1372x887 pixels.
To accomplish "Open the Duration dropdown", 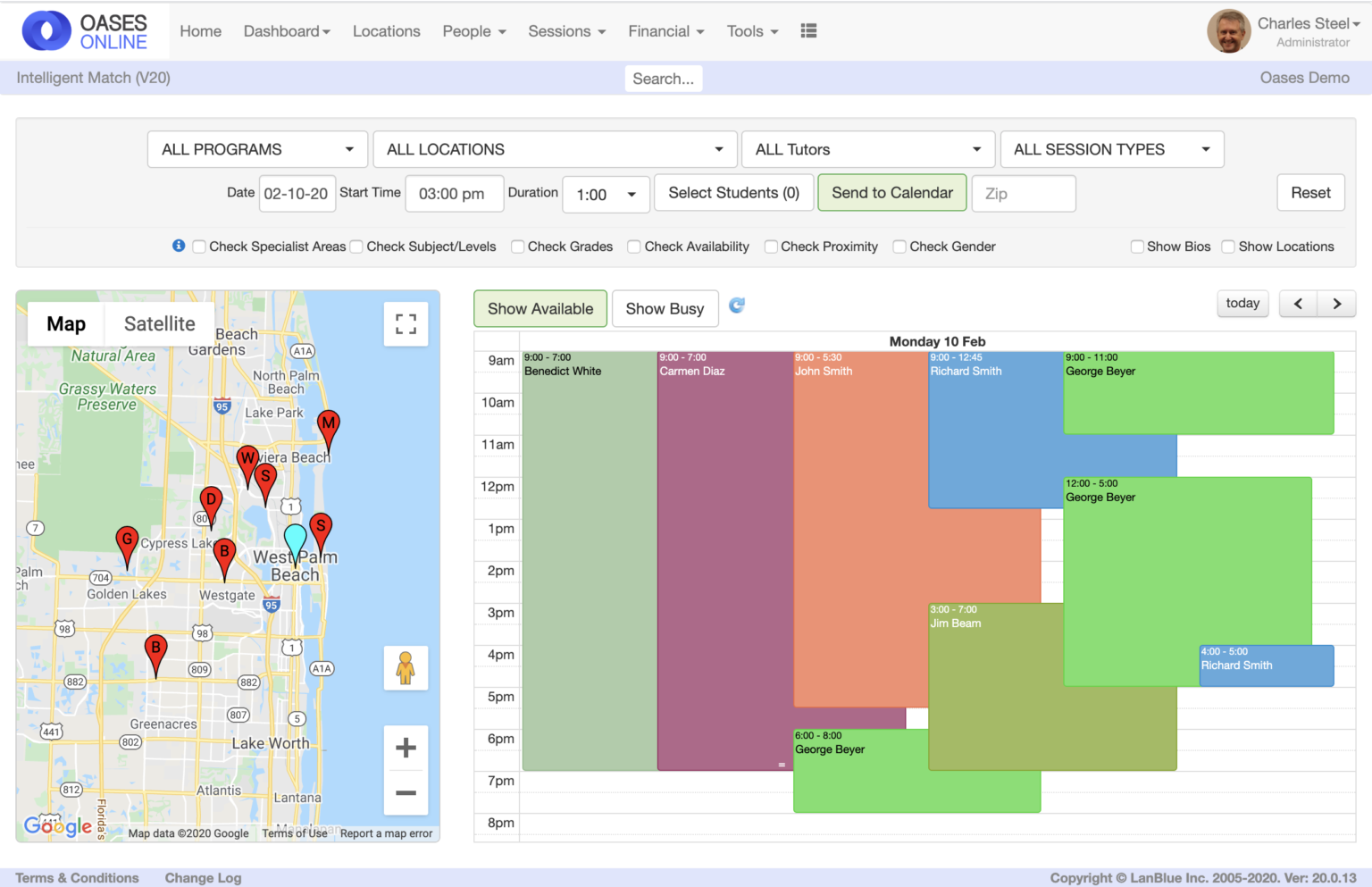I will [606, 193].
